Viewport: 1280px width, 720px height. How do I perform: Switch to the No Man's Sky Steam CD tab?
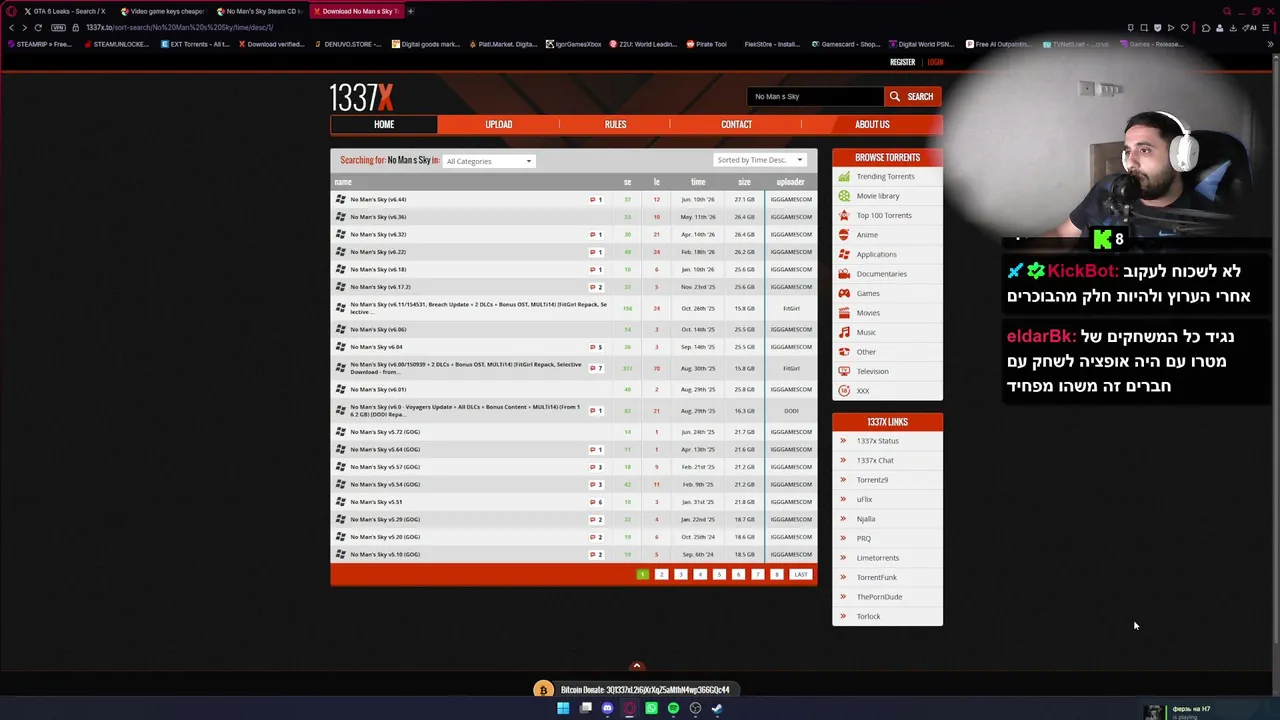pyautogui.click(x=258, y=11)
